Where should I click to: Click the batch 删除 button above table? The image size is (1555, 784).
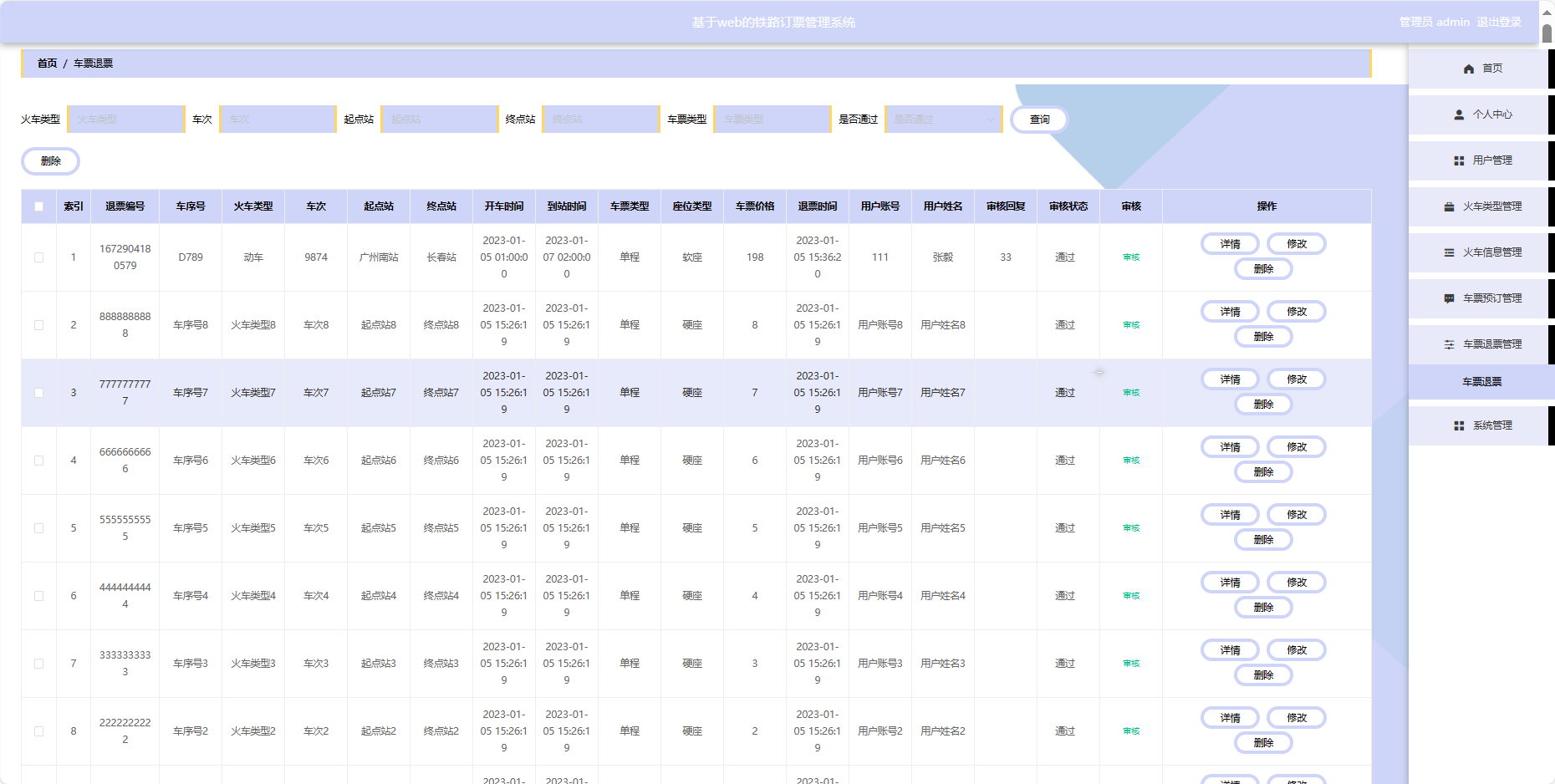(50, 161)
